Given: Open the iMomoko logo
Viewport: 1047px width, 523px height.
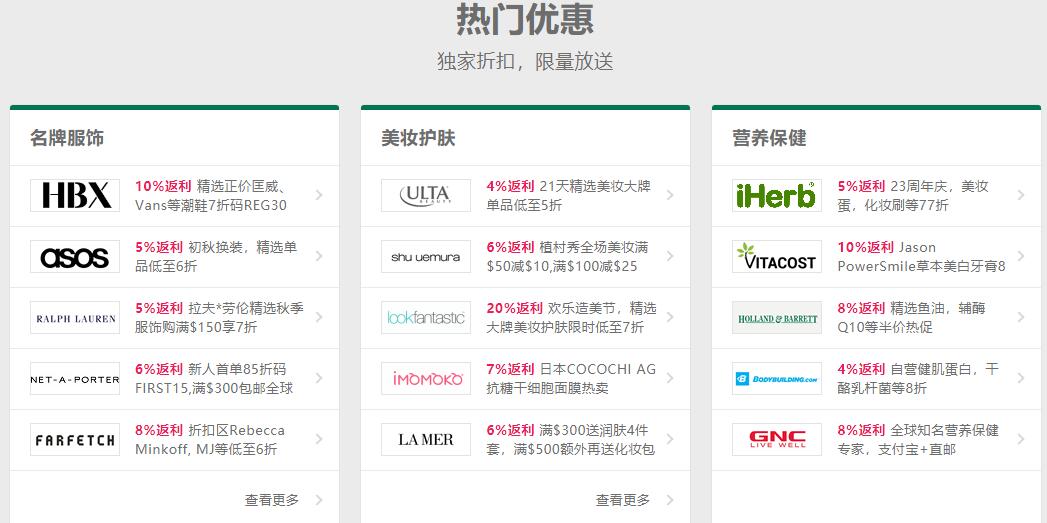Looking at the screenshot, I should point(426,379).
